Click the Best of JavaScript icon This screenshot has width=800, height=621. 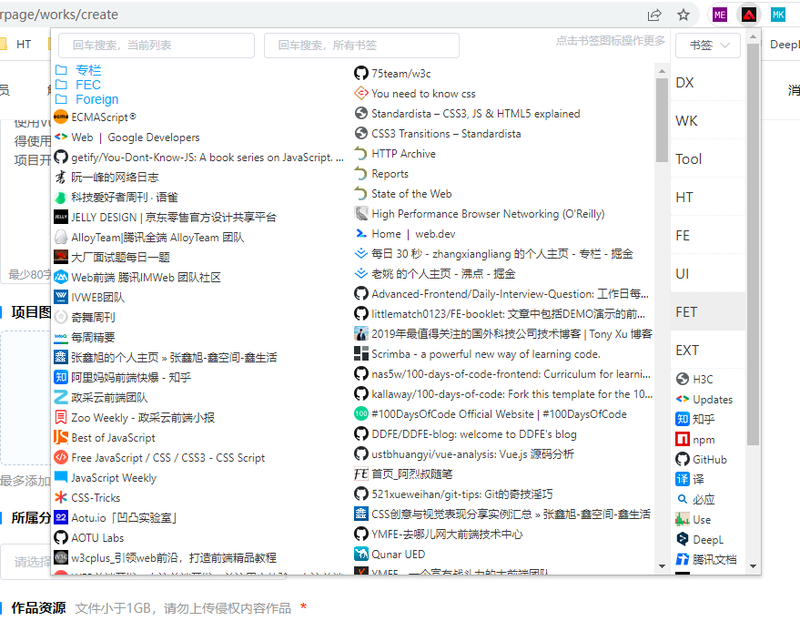61,437
